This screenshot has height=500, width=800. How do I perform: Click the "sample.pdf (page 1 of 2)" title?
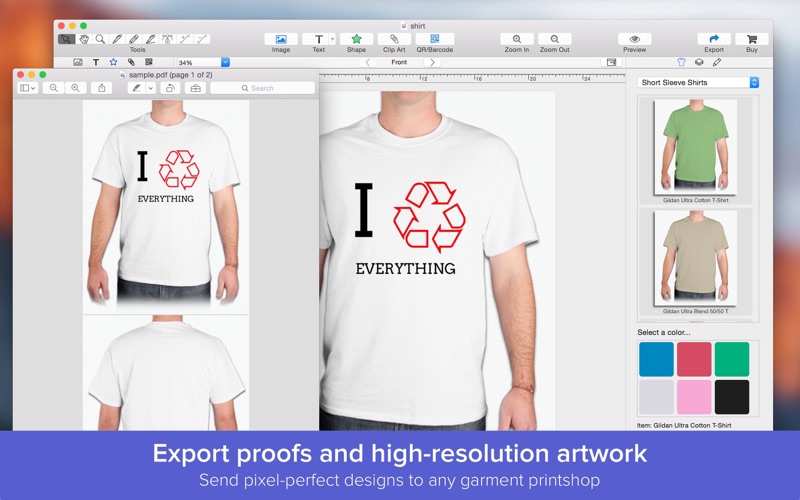click(170, 74)
